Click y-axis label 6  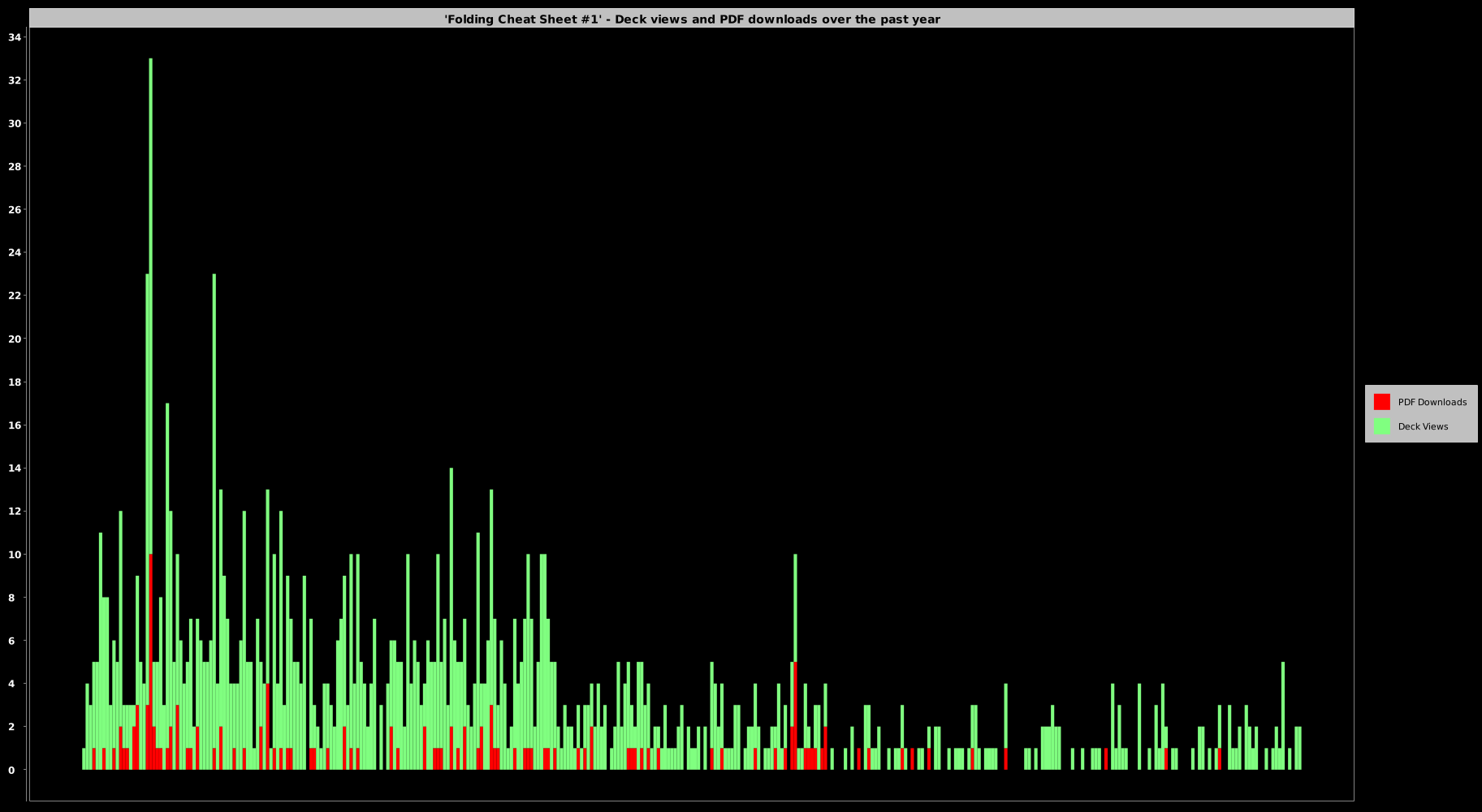[x=11, y=641]
